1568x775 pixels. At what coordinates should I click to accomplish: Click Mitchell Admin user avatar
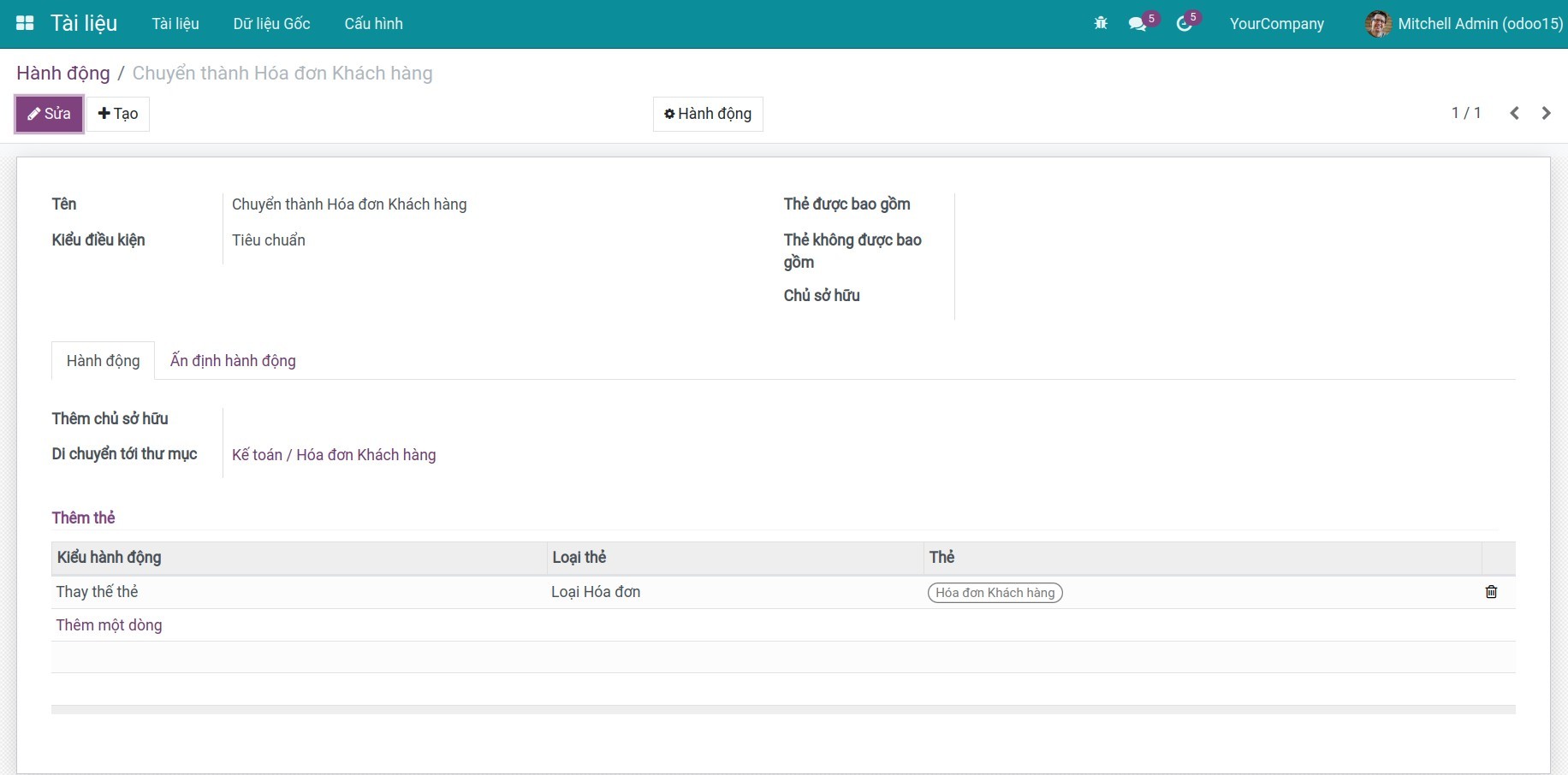click(1377, 24)
